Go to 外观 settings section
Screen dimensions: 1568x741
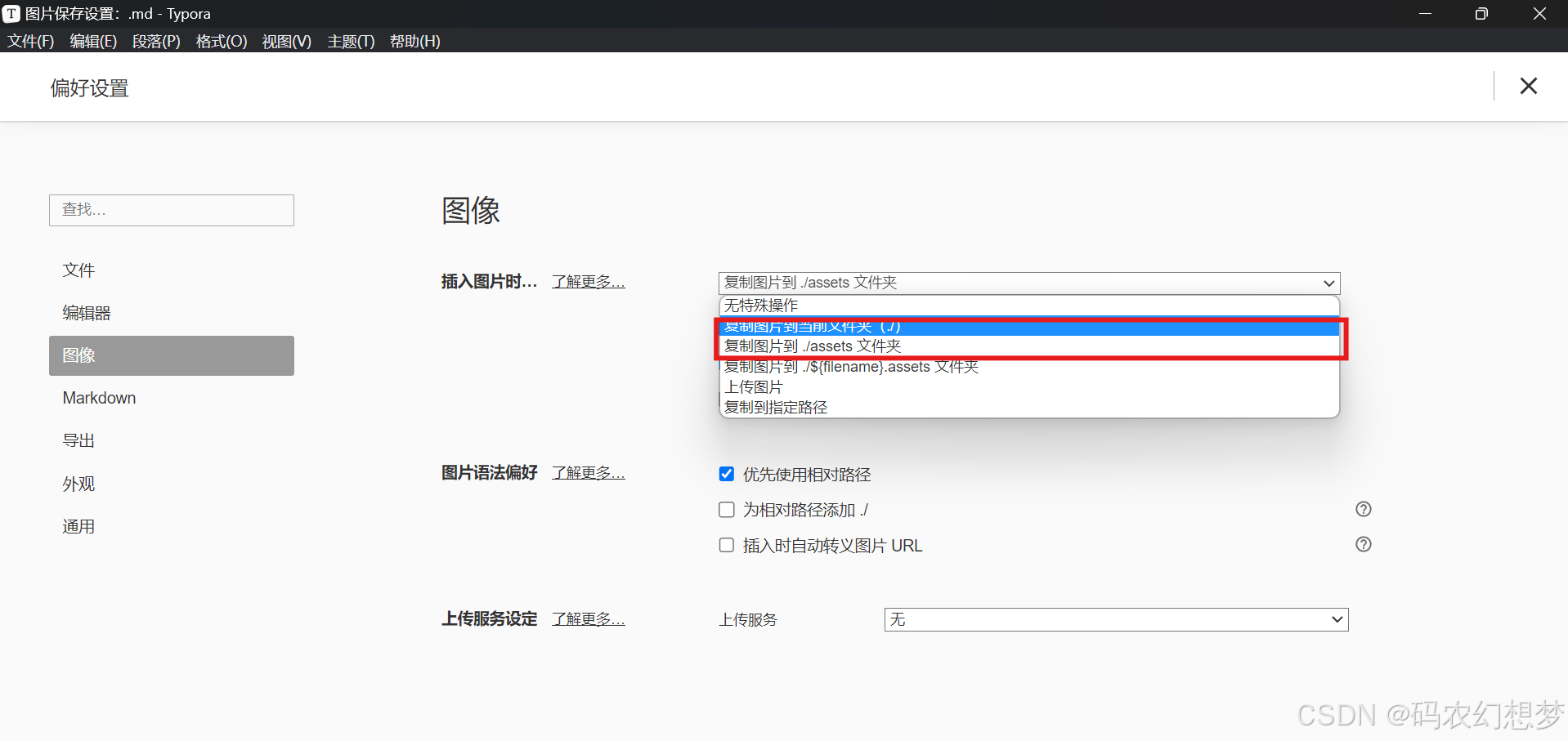(172, 484)
